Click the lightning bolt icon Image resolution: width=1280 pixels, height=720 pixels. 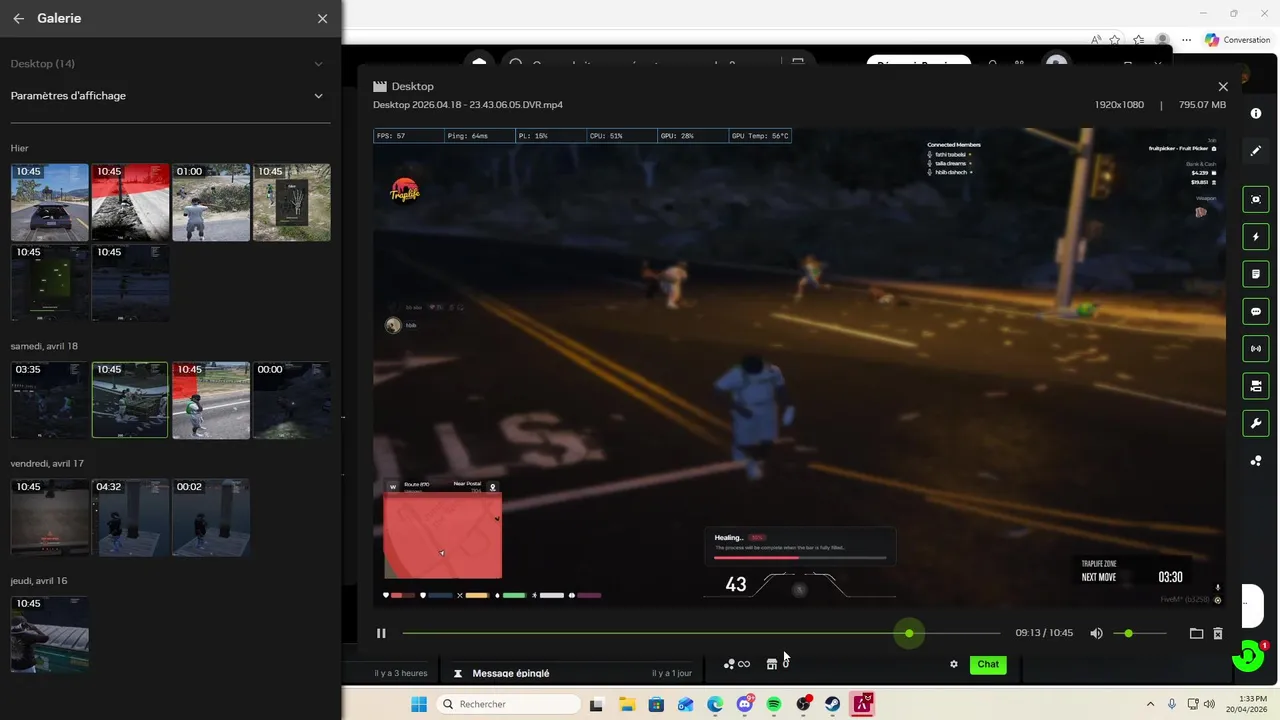point(1256,237)
